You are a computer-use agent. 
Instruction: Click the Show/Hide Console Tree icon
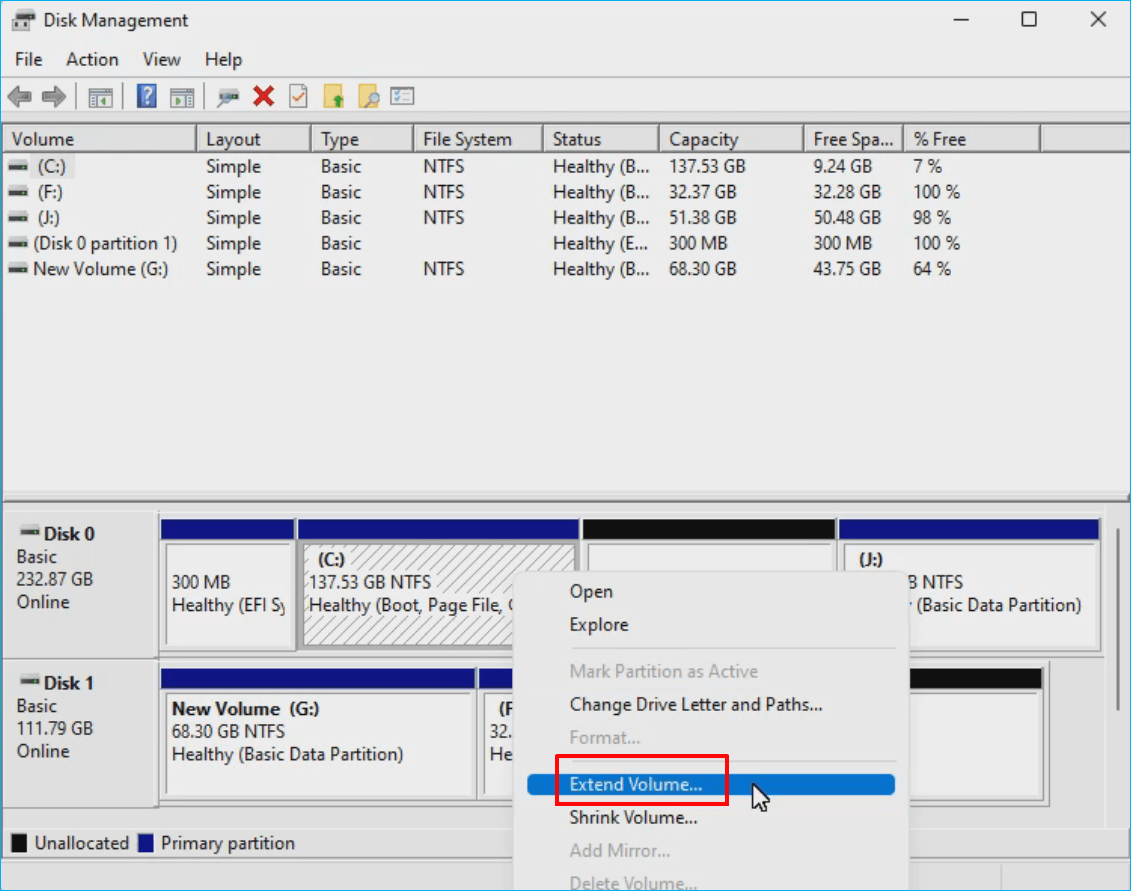click(x=100, y=97)
